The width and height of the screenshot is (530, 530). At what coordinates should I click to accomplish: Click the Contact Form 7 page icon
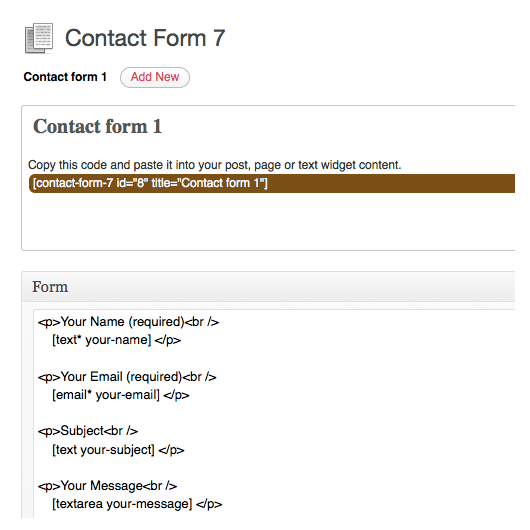click(x=39, y=38)
